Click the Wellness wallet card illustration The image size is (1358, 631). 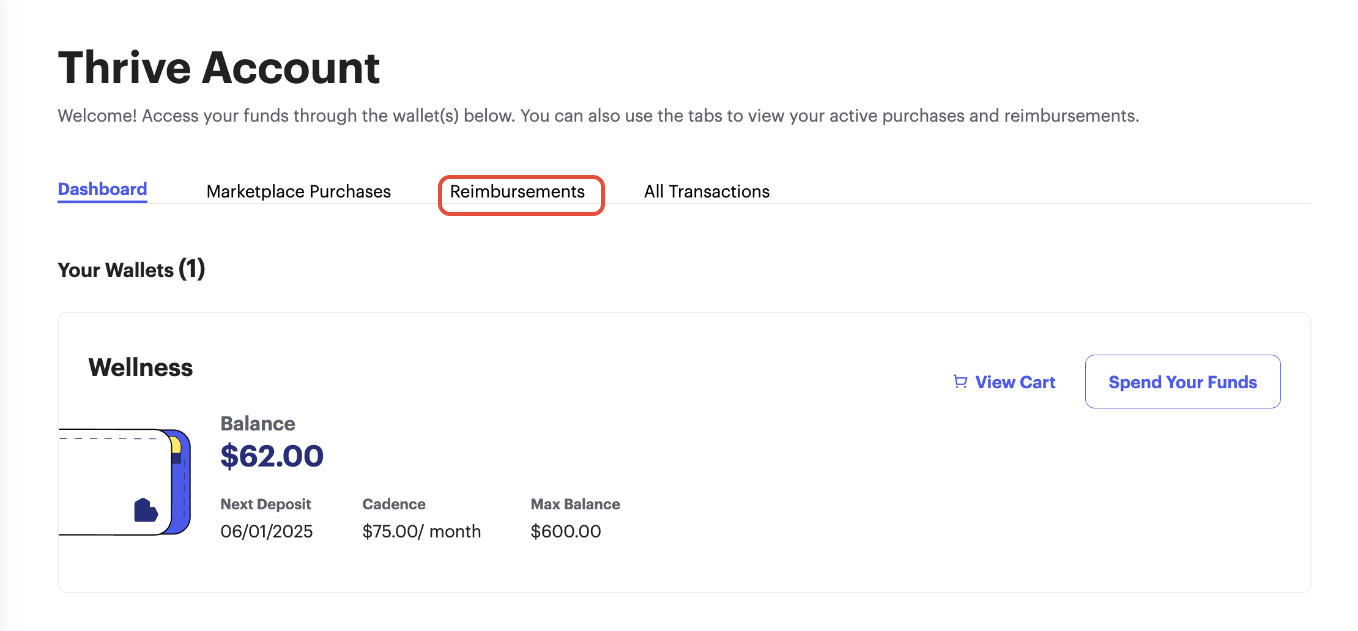click(x=124, y=482)
